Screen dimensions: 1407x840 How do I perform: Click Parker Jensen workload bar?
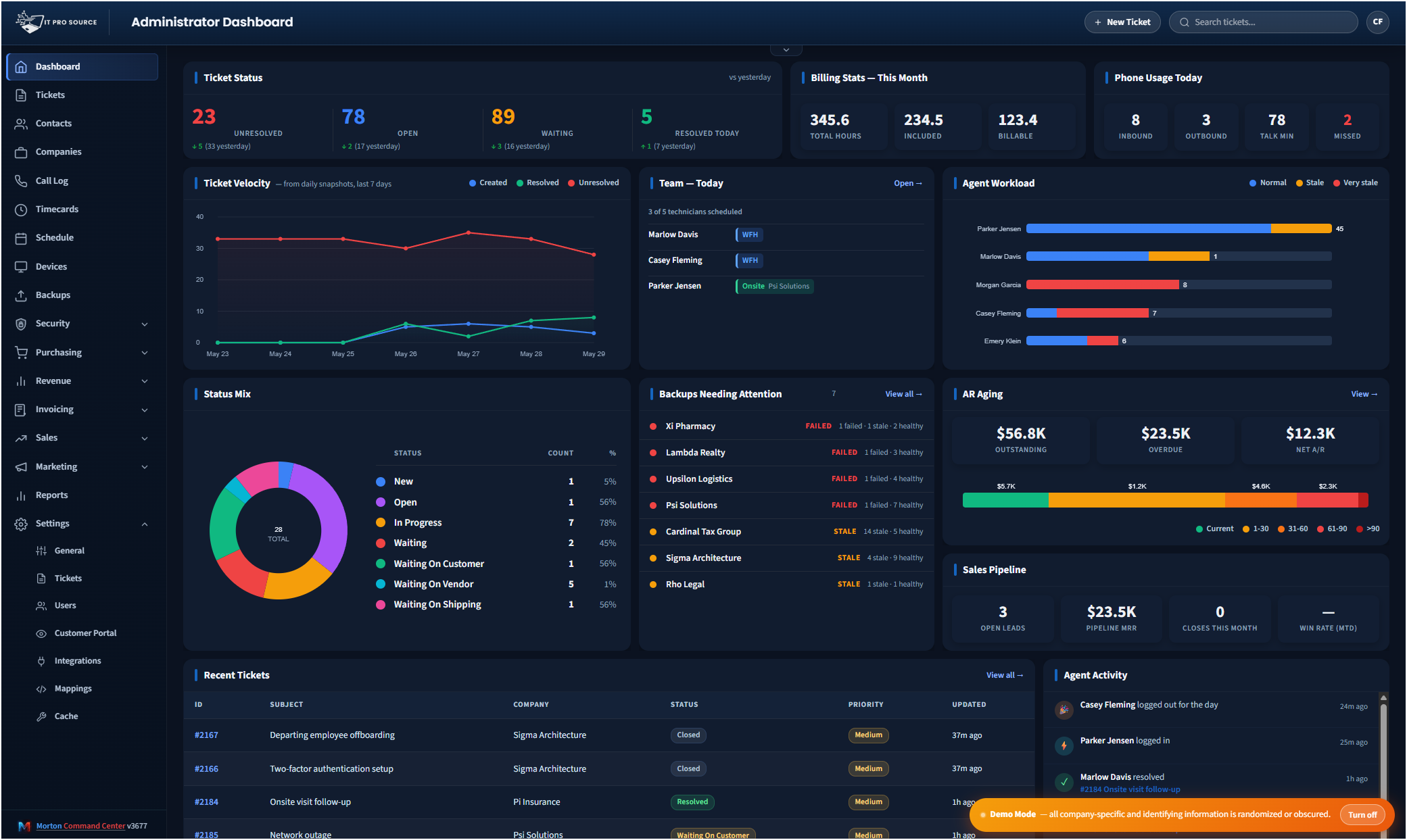pos(1178,229)
